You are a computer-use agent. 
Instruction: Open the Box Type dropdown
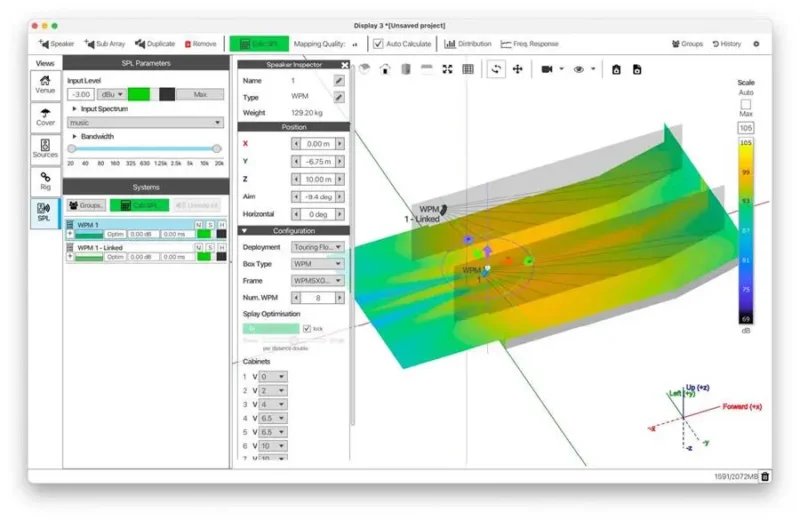pyautogui.click(x=317, y=264)
